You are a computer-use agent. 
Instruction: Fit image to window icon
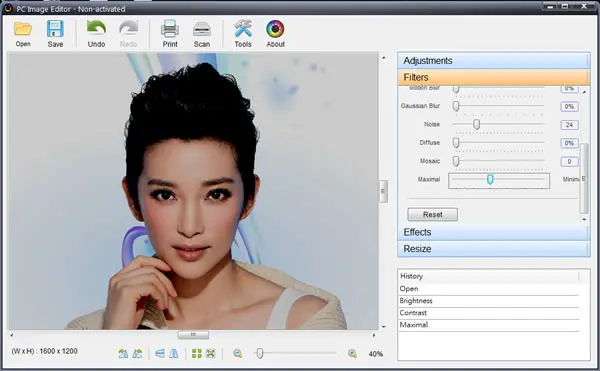pyautogui.click(x=210, y=353)
